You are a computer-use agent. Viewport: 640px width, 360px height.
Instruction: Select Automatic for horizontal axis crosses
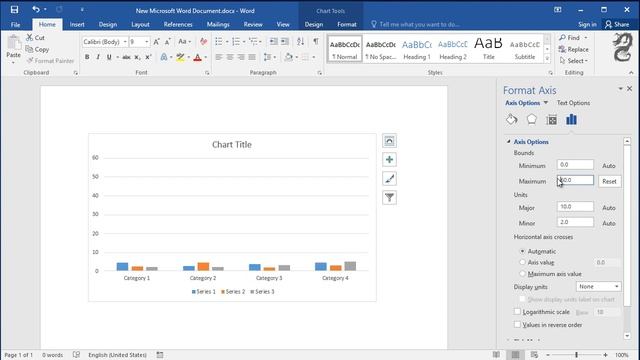522,251
